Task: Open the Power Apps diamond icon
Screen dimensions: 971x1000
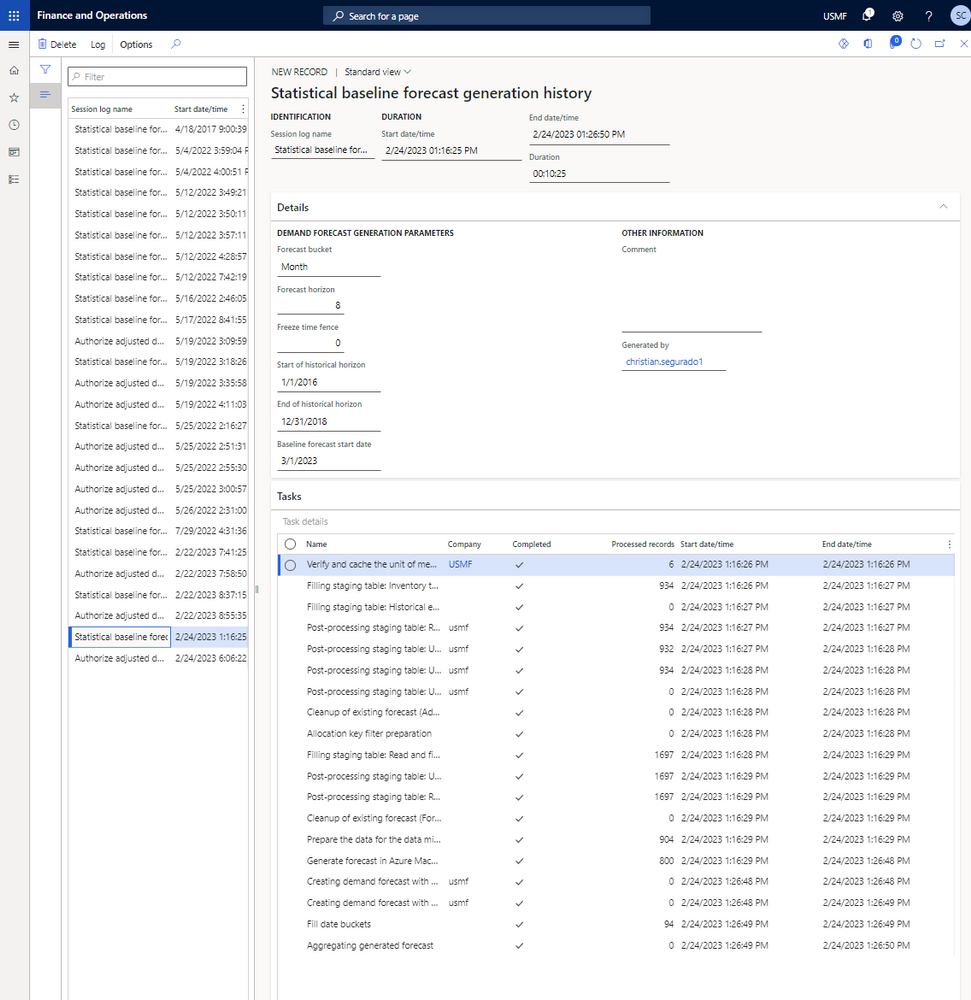Action: 843,44
